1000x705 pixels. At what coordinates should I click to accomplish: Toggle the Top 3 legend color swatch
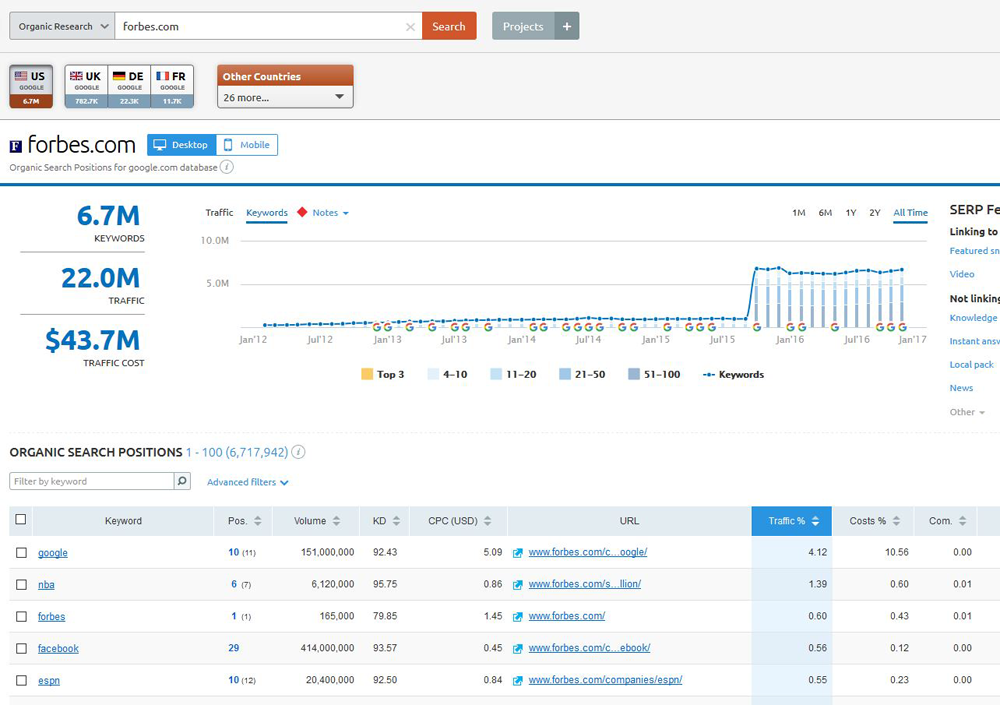click(366, 375)
